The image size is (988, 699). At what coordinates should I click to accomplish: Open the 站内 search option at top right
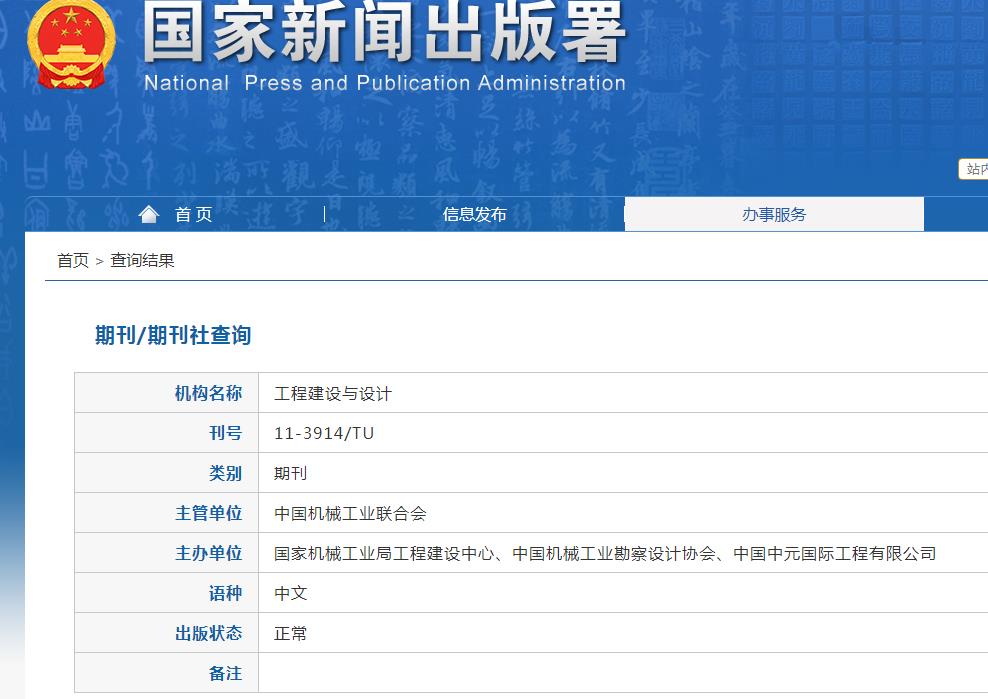(976, 169)
